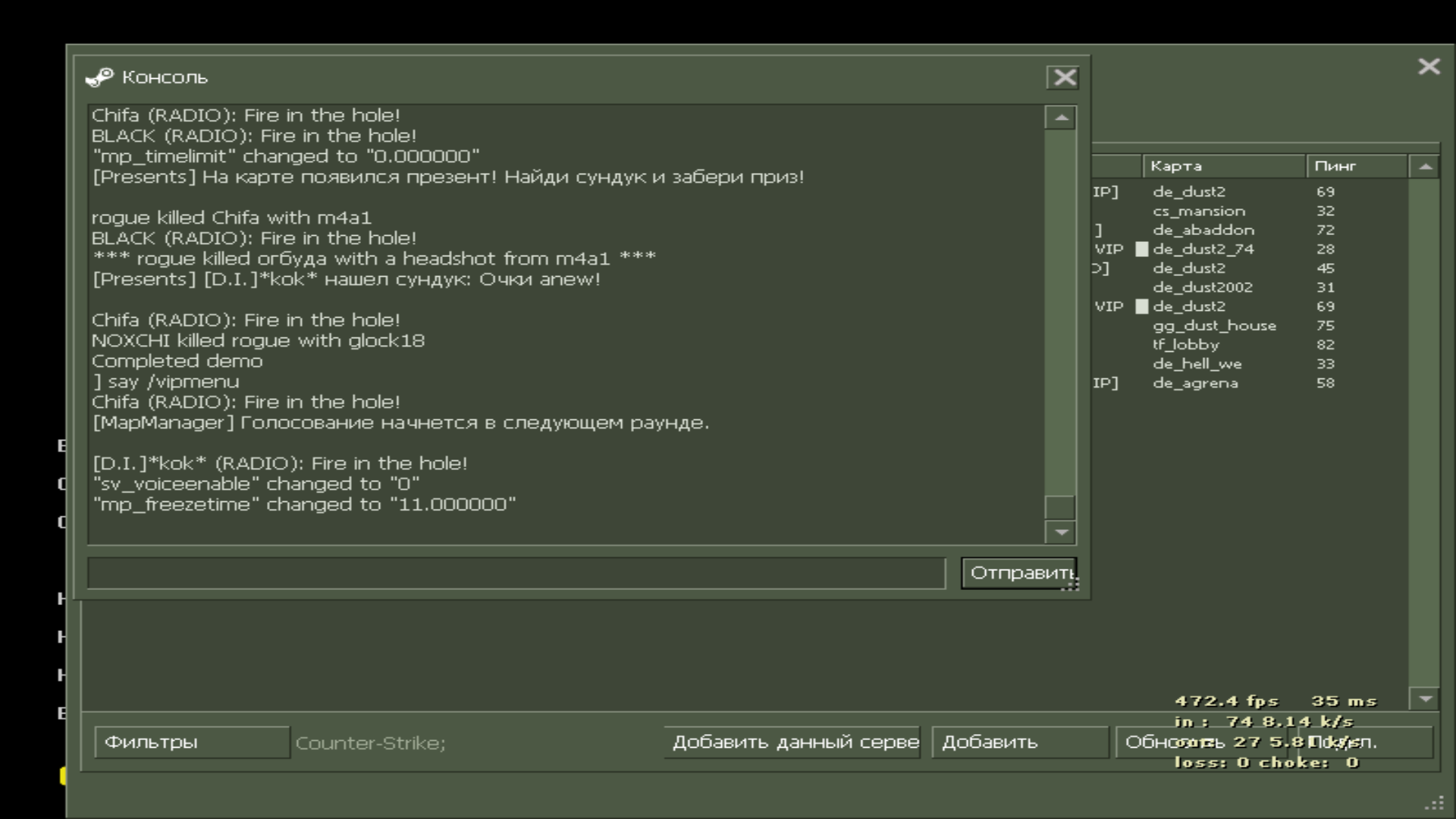The height and width of the screenshot is (819, 1456).
Task: Open the Фильтры filters button
Action: (x=191, y=742)
